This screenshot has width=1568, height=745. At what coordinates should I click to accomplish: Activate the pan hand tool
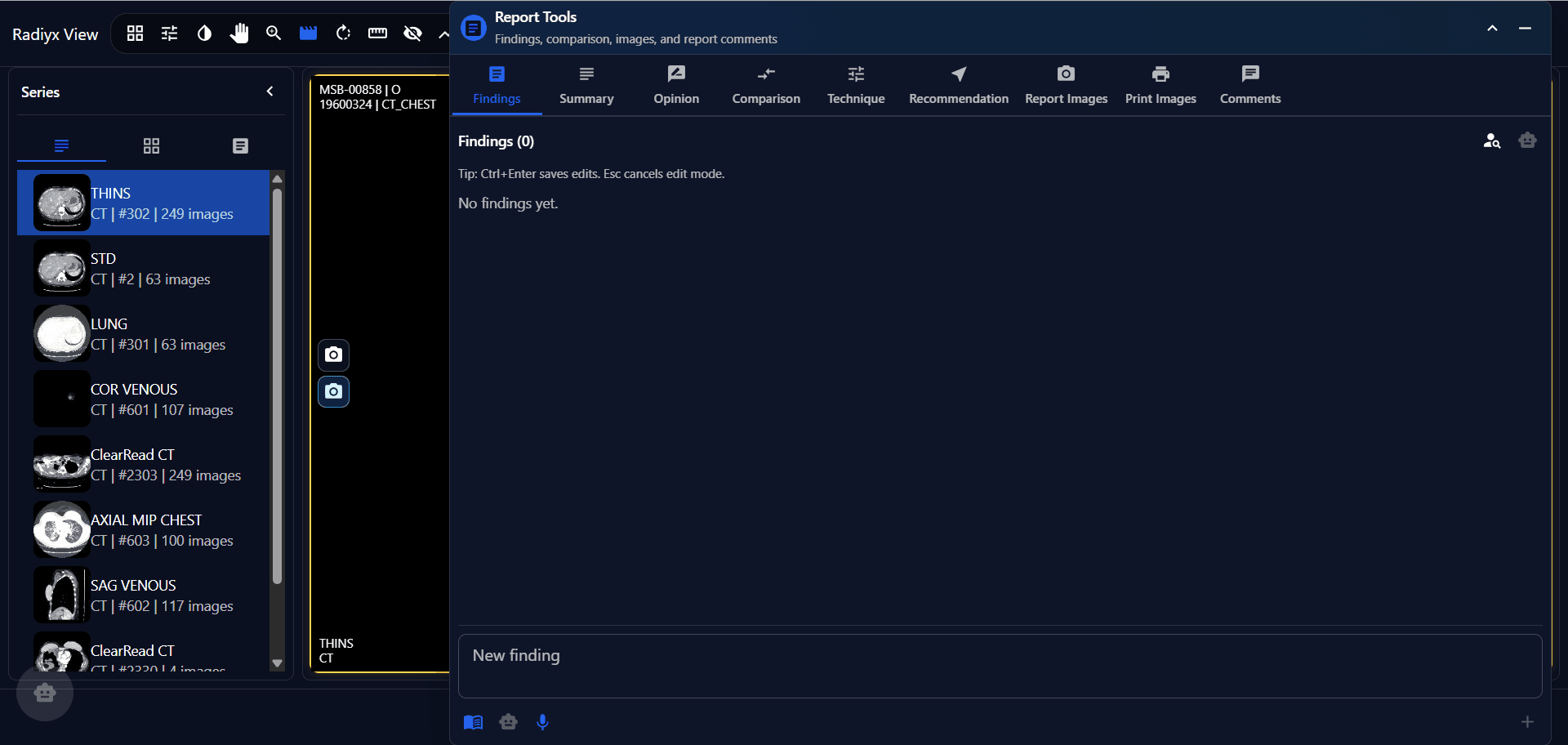click(x=239, y=33)
